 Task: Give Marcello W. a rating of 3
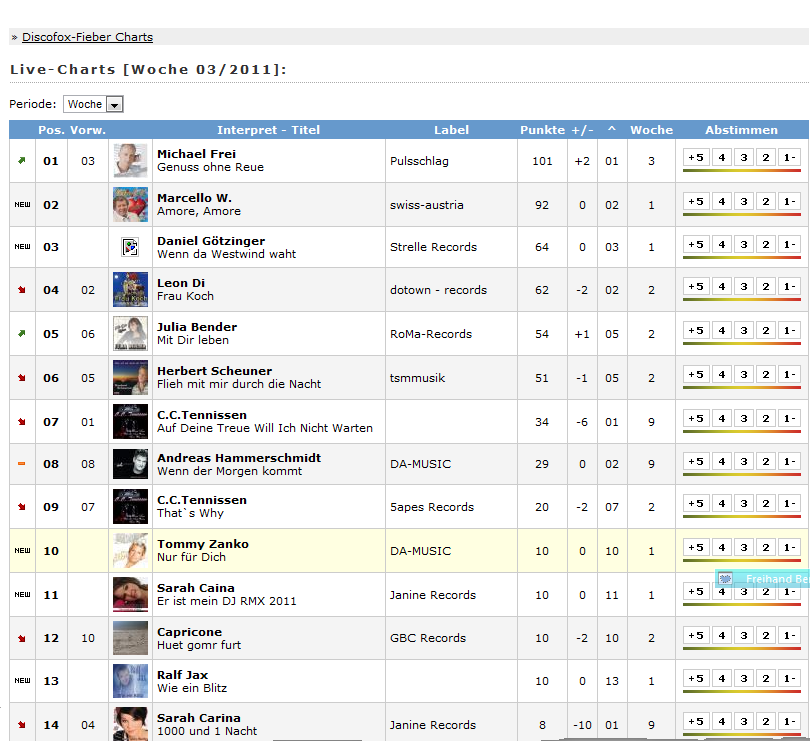tap(743, 201)
